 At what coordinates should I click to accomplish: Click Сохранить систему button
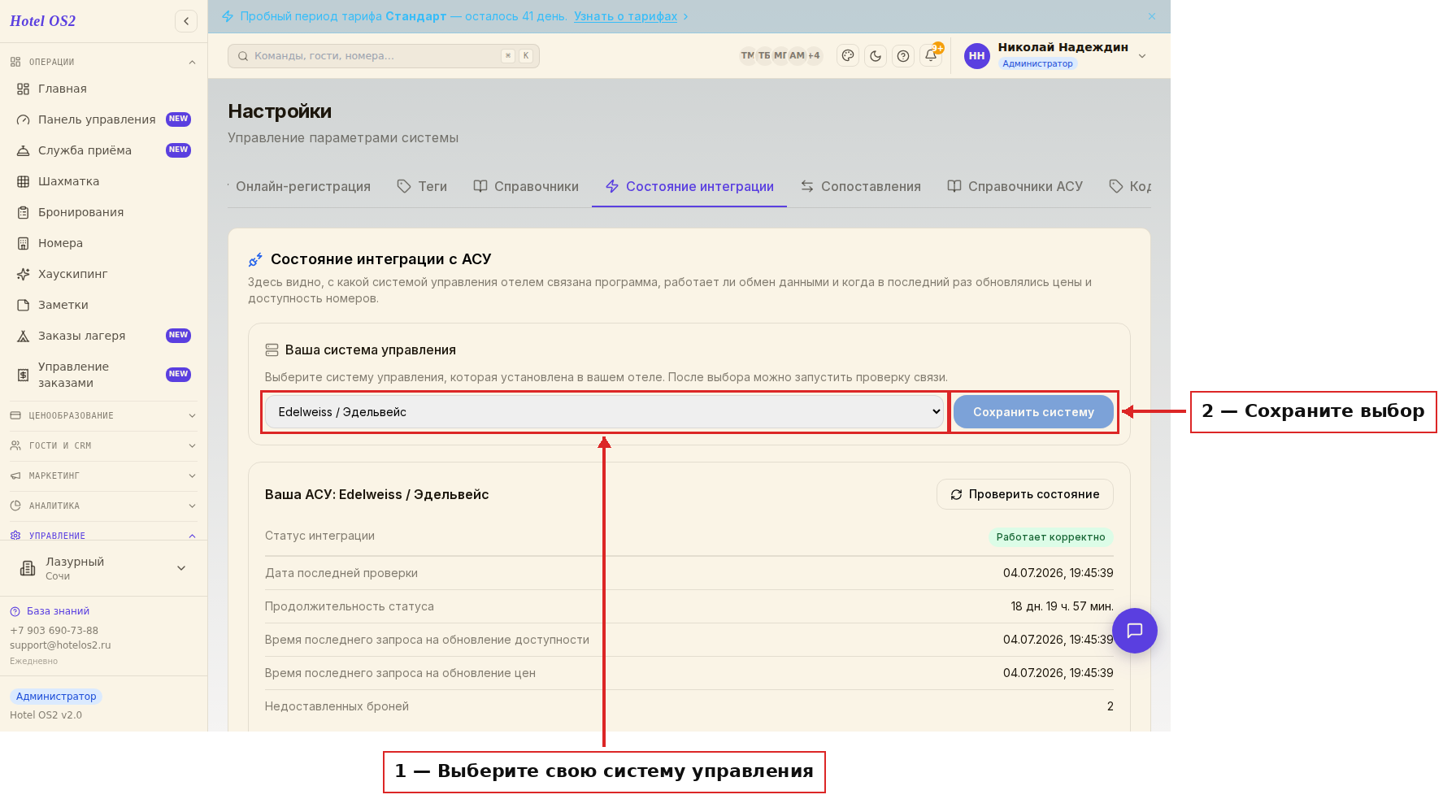point(1033,412)
